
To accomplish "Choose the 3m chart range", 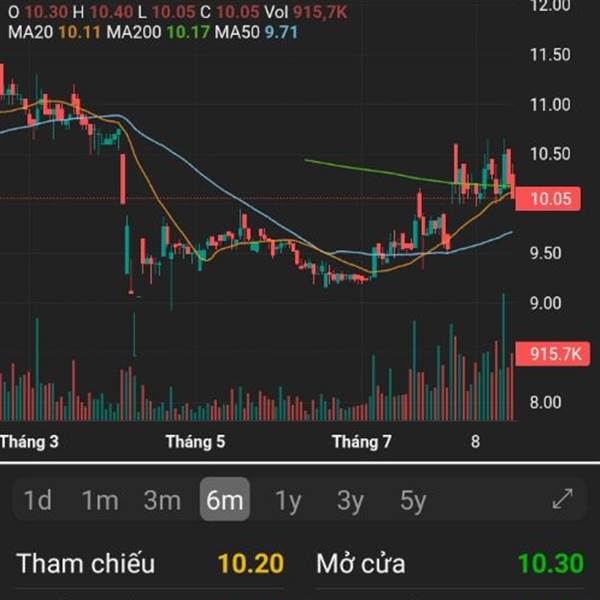I will 162,500.
